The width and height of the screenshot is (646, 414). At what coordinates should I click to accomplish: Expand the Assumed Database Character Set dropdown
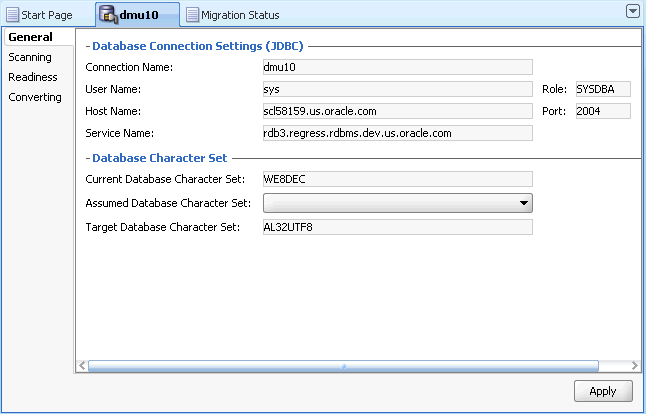(524, 203)
